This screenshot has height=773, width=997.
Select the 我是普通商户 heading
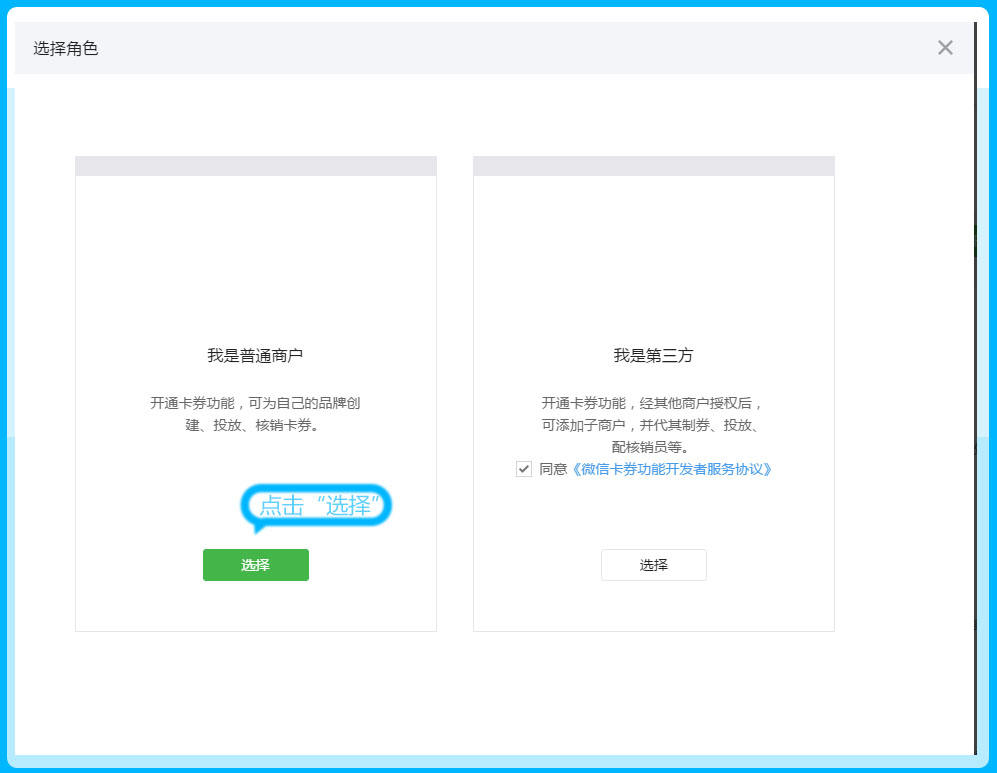[x=255, y=355]
